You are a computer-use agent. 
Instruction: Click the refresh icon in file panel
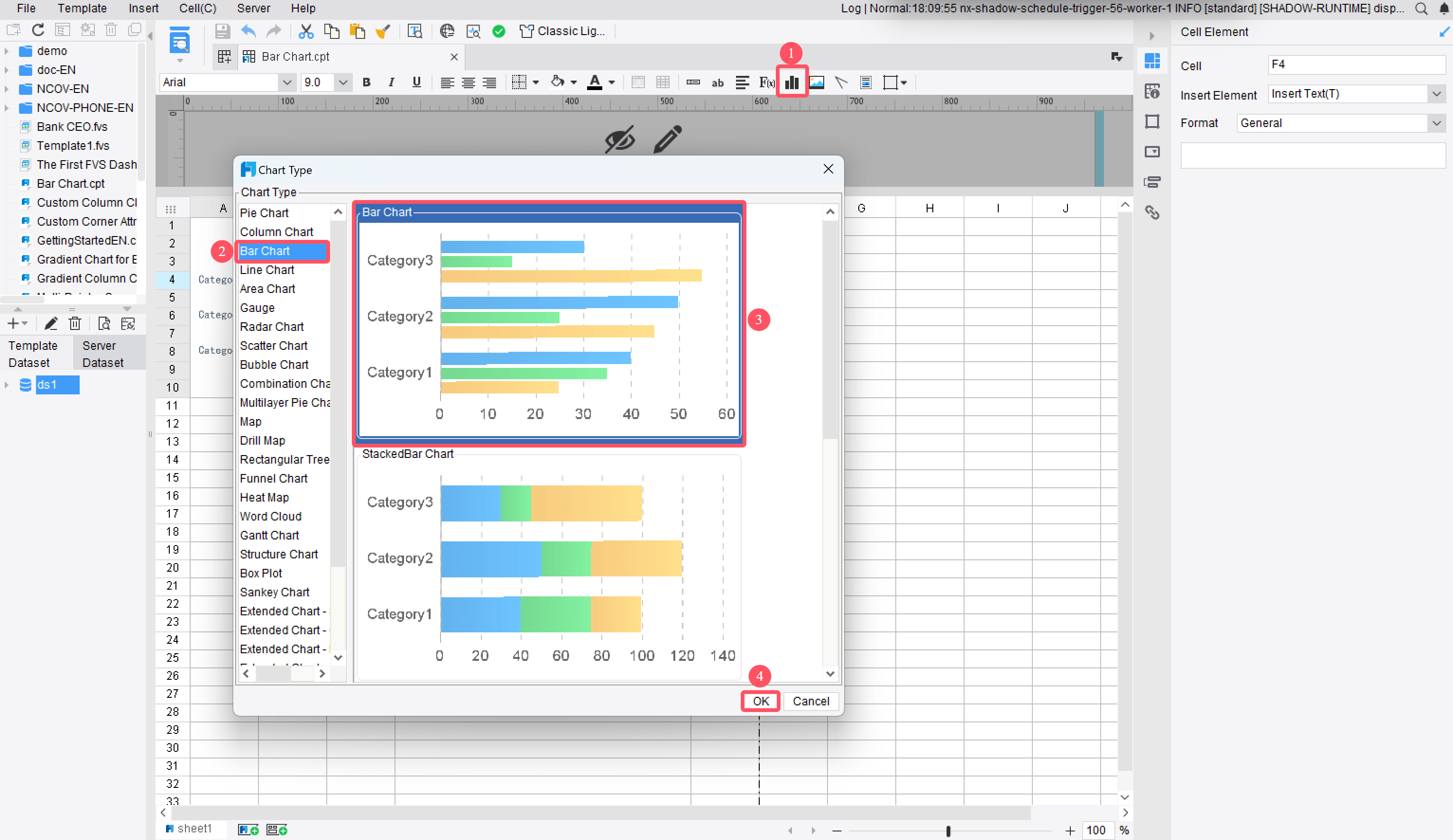pyautogui.click(x=38, y=30)
